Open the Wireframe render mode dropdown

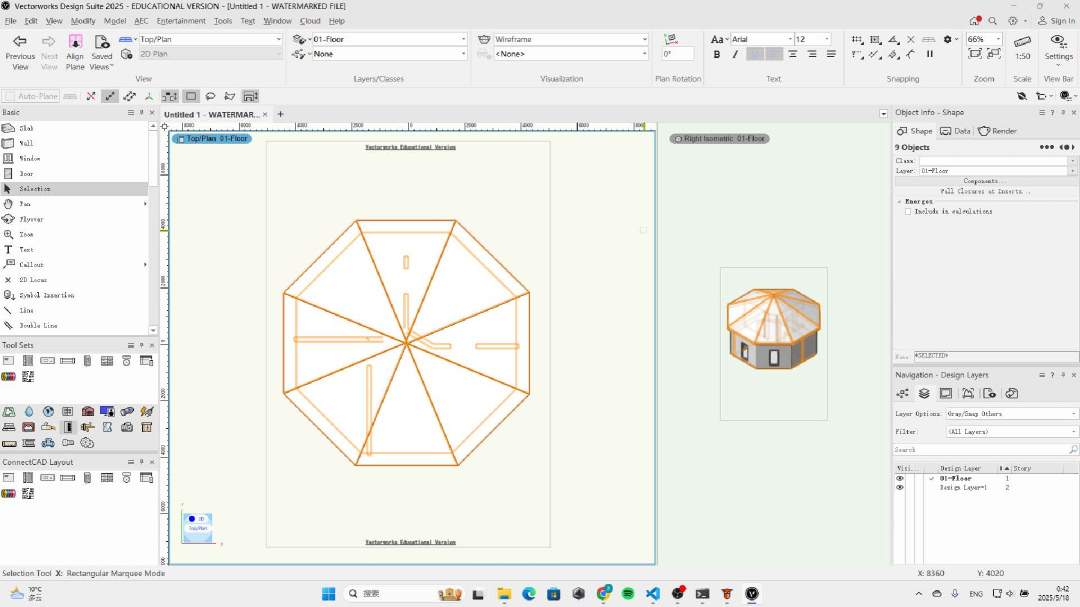tap(570, 39)
